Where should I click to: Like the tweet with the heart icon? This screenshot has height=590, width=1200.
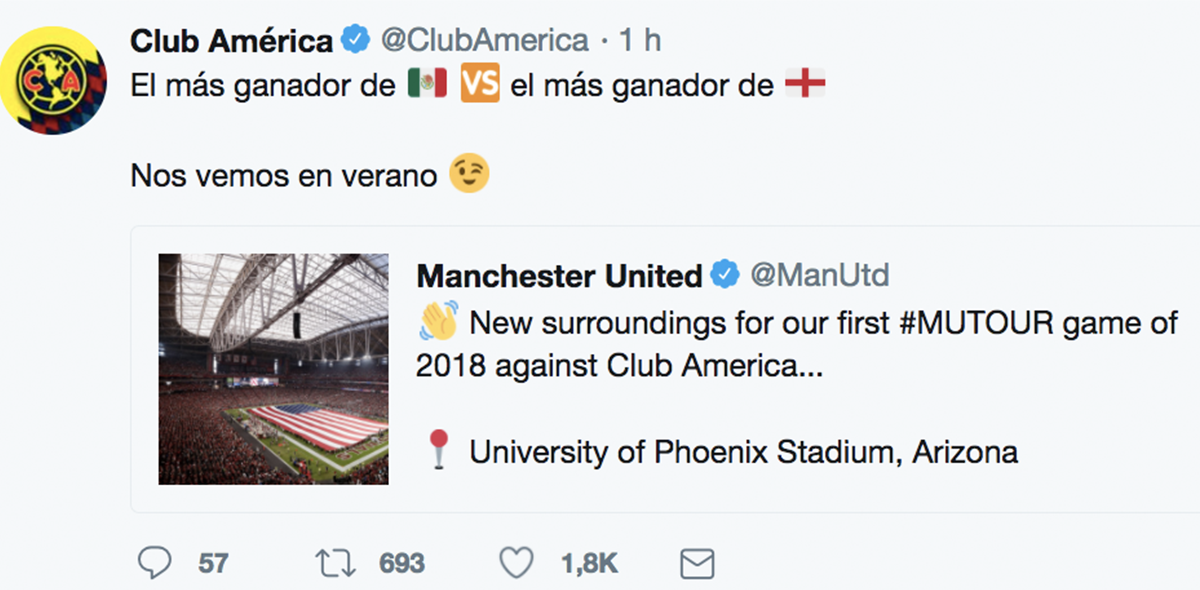516,564
